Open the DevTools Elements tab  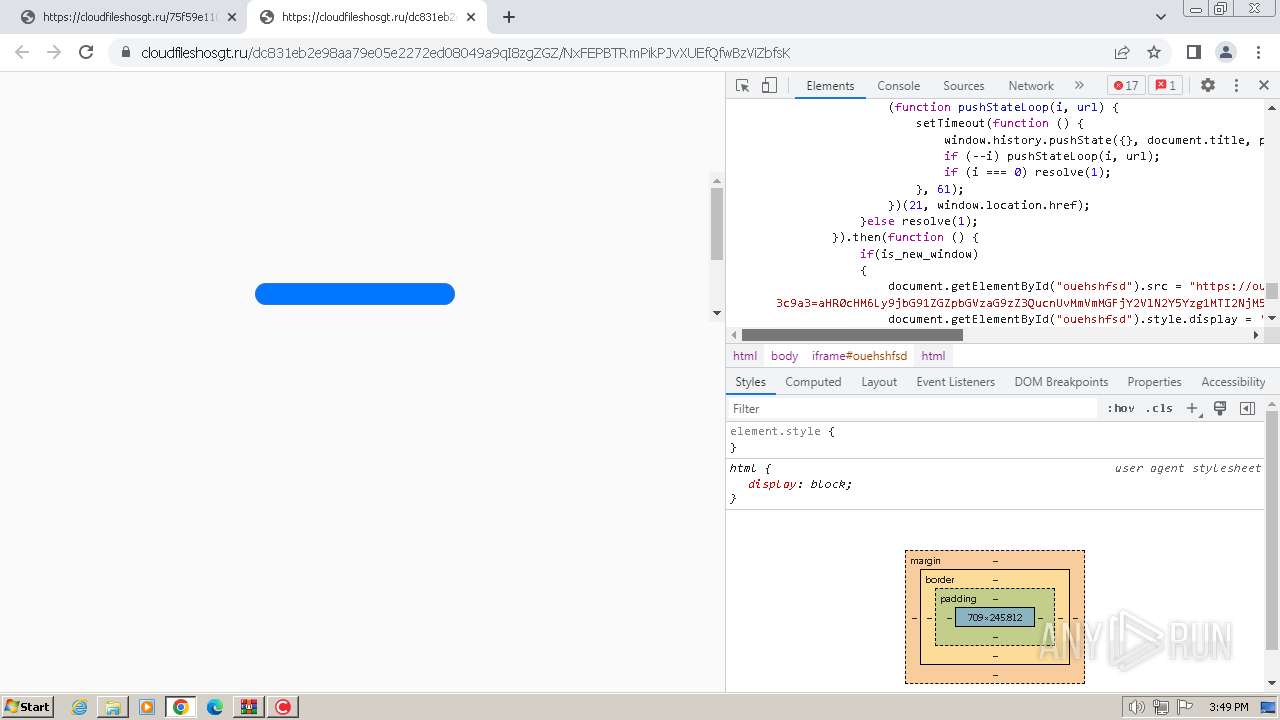pyautogui.click(x=830, y=86)
